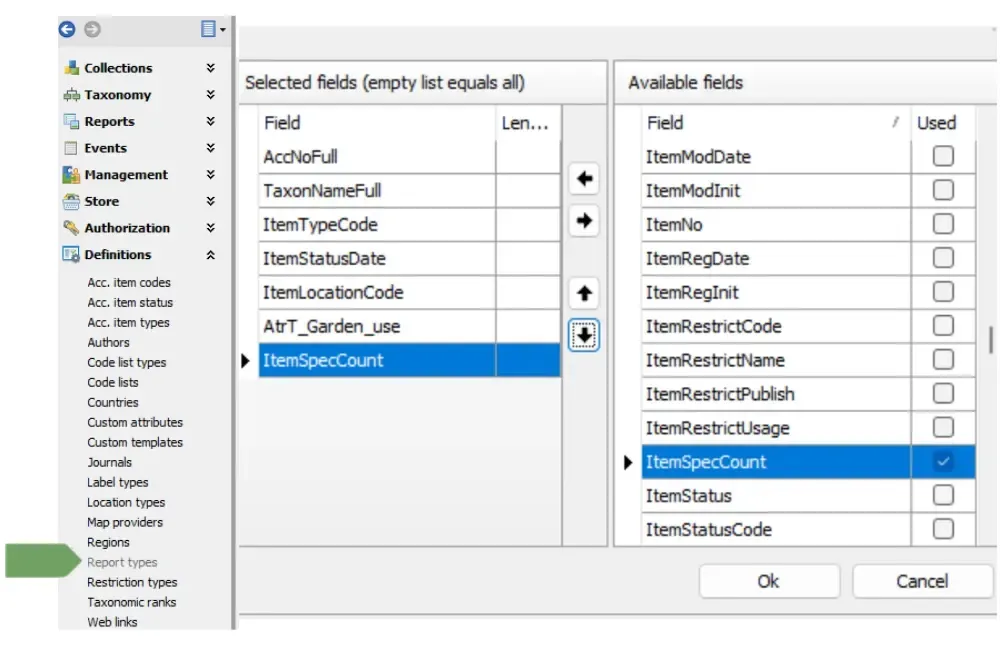Click the Authorization key icon

71,228
